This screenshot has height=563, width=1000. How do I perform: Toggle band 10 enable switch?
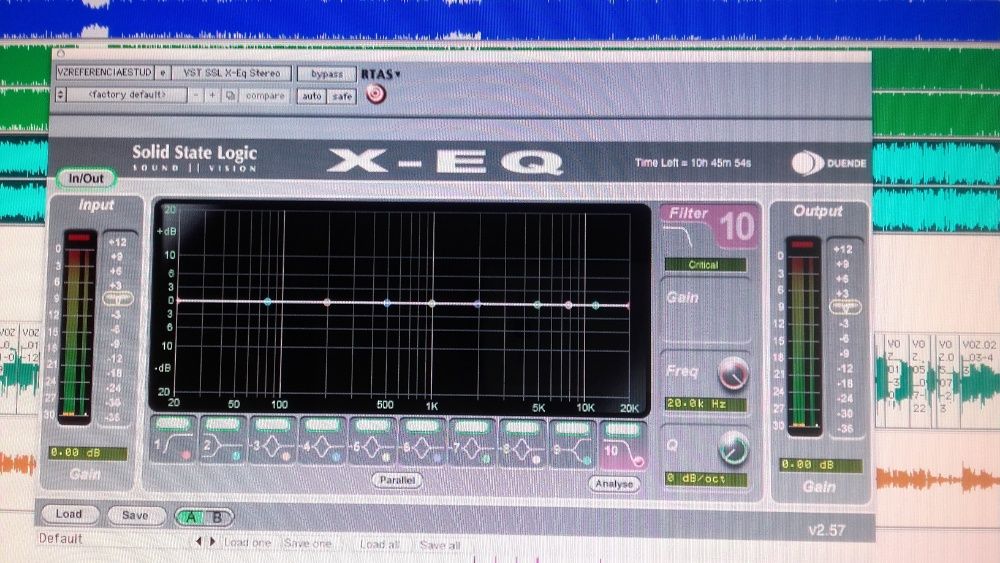[x=622, y=429]
